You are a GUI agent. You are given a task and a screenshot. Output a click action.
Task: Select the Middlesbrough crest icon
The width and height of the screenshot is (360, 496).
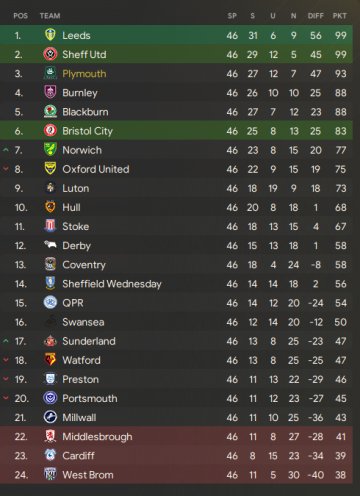click(50, 436)
